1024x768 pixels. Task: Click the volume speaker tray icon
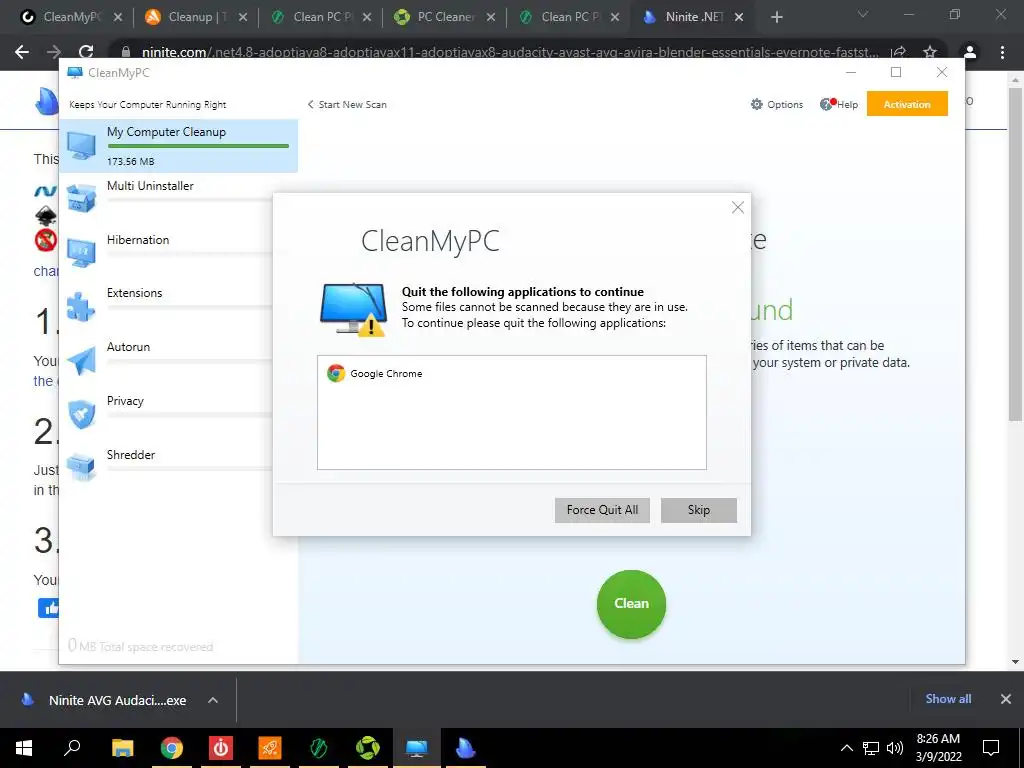pyautogui.click(x=895, y=748)
